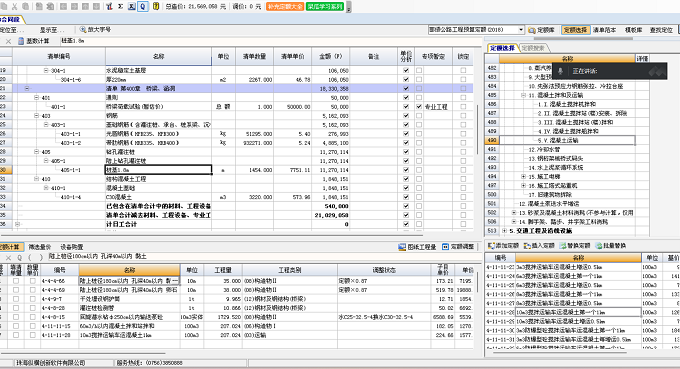Toggle 专项暂定 checkbox labeled 专业工程

[x=419, y=107]
